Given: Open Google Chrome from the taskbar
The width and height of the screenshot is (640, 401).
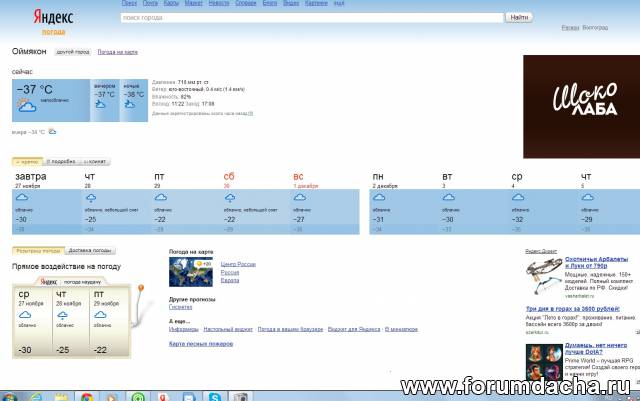Looking at the screenshot, I should pyautogui.click(x=87, y=396).
